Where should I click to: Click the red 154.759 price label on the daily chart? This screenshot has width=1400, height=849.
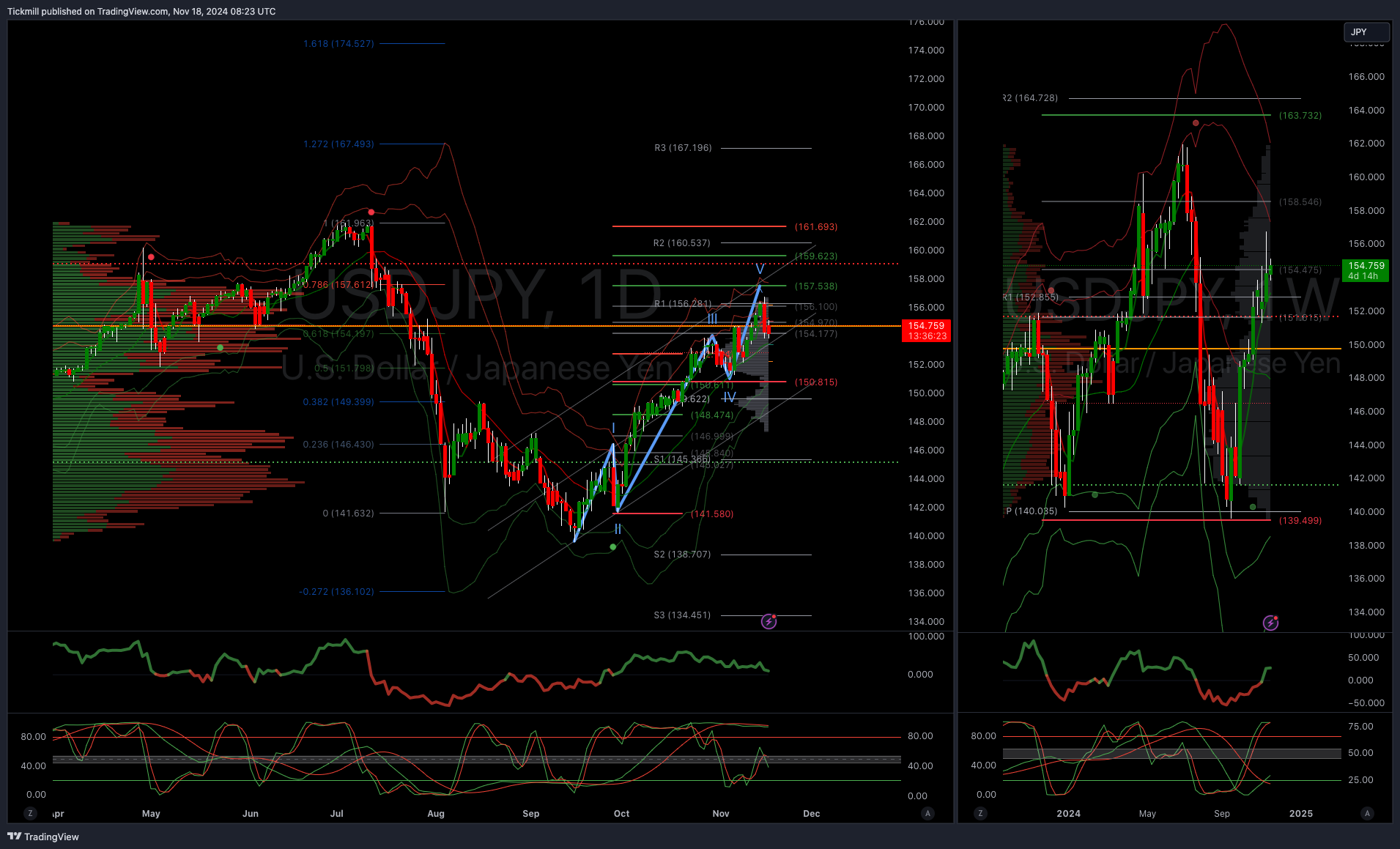pyautogui.click(x=926, y=330)
